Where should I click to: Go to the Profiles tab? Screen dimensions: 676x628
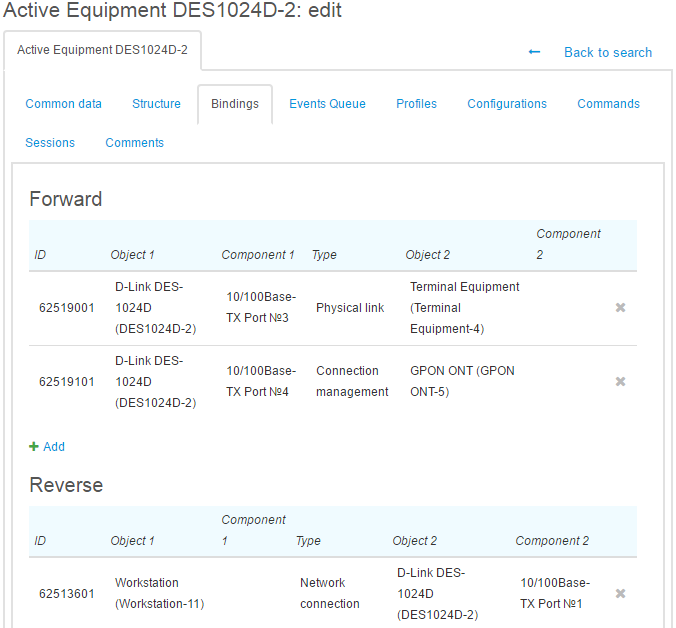point(416,104)
